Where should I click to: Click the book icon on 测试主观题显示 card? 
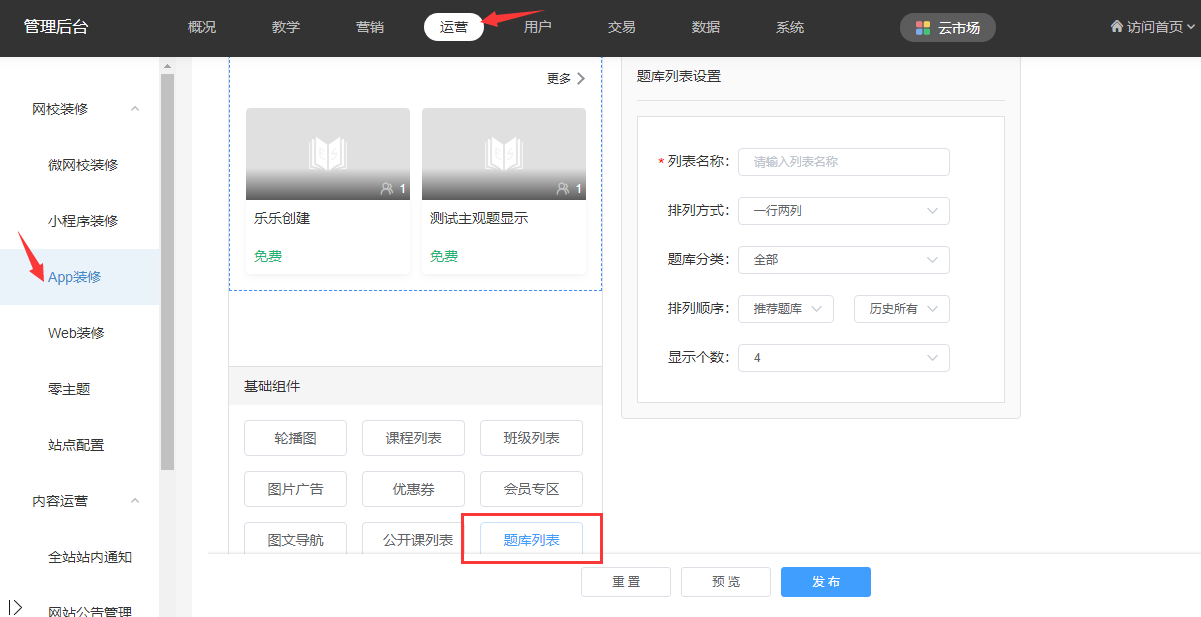(503, 153)
